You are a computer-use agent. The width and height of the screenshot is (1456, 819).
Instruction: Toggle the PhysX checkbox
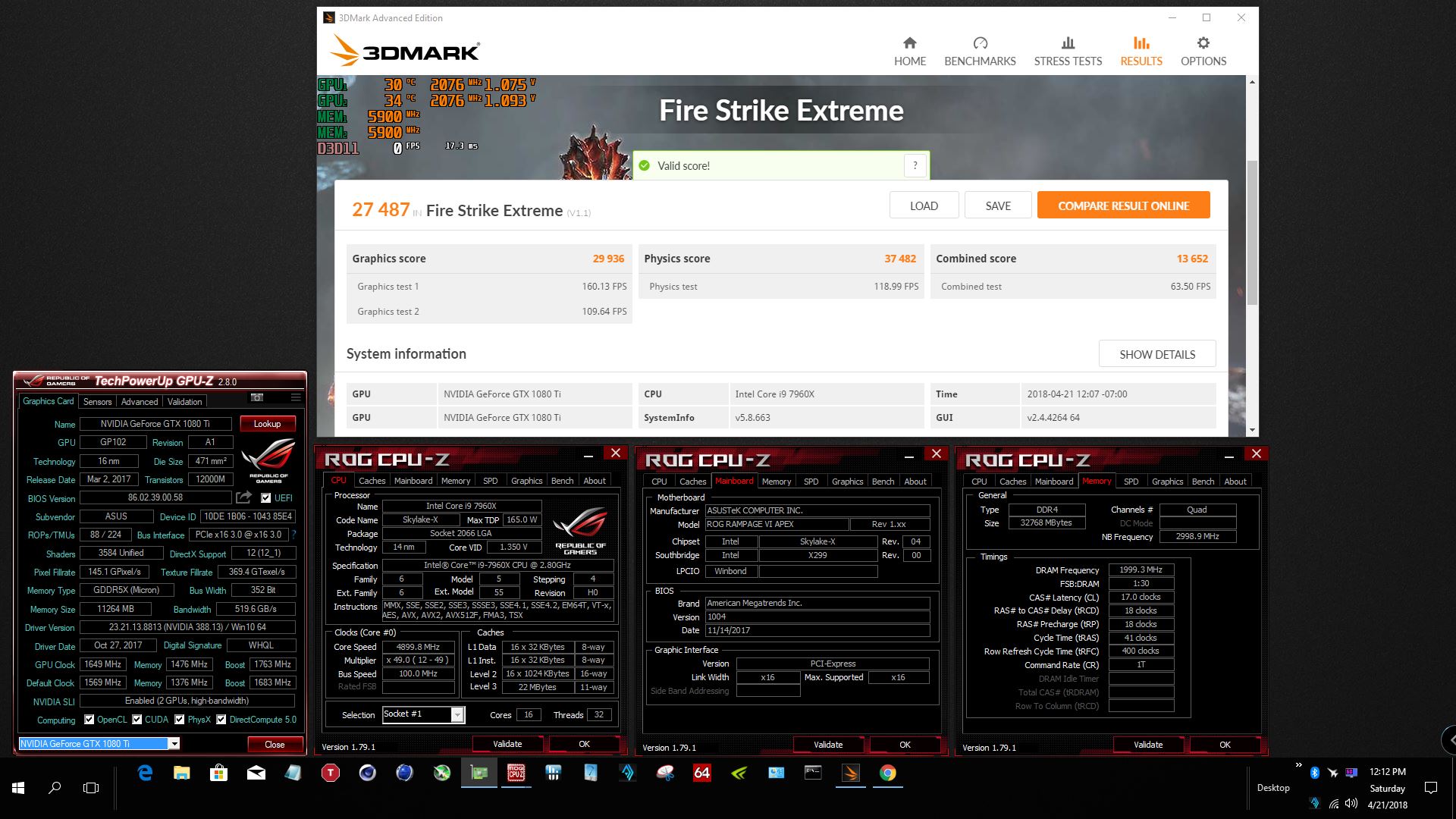point(180,719)
